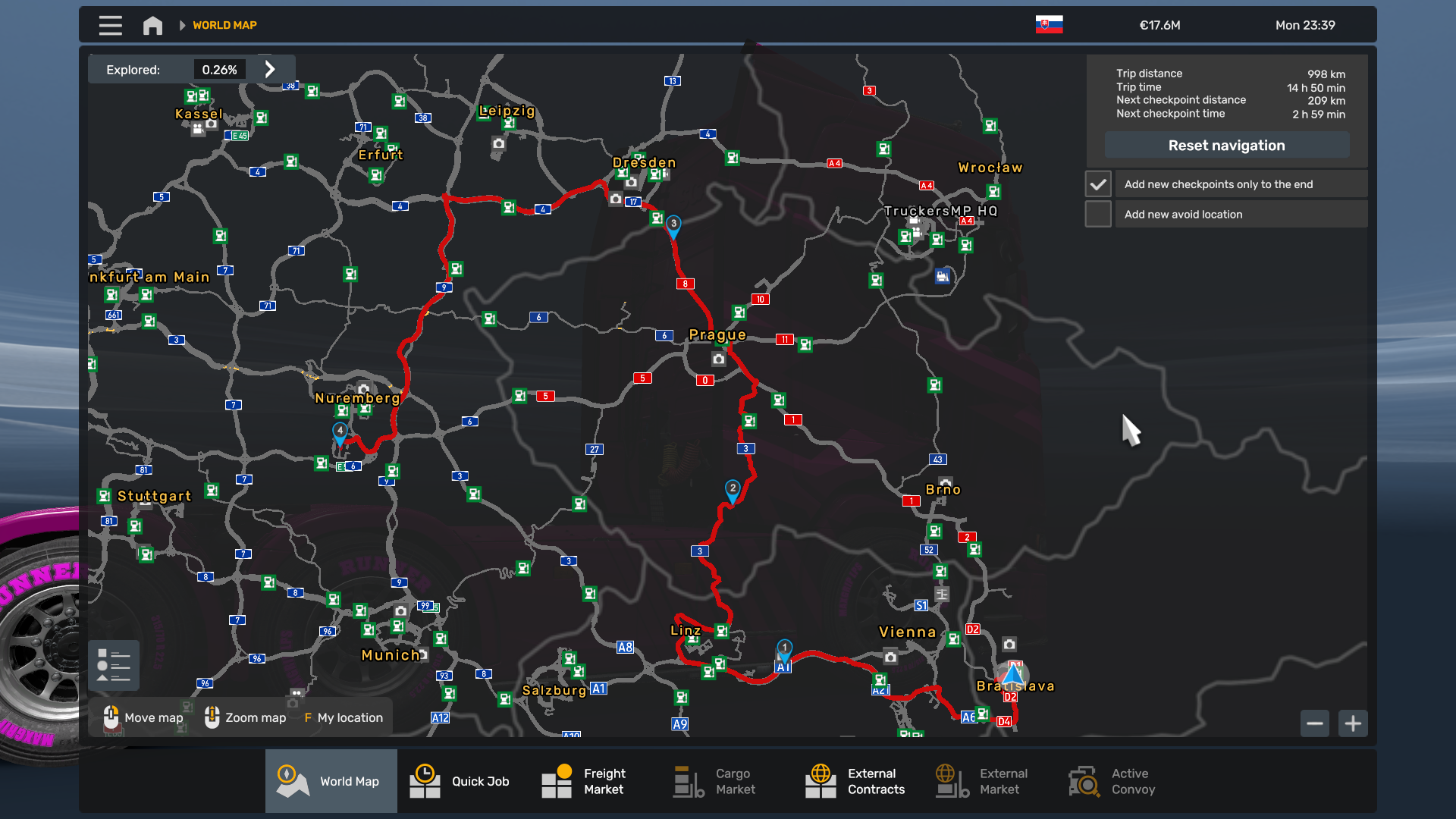Uncheck 'Add new checkpoints only to the end'
Screen dimensions: 1456x819
coord(1097,183)
